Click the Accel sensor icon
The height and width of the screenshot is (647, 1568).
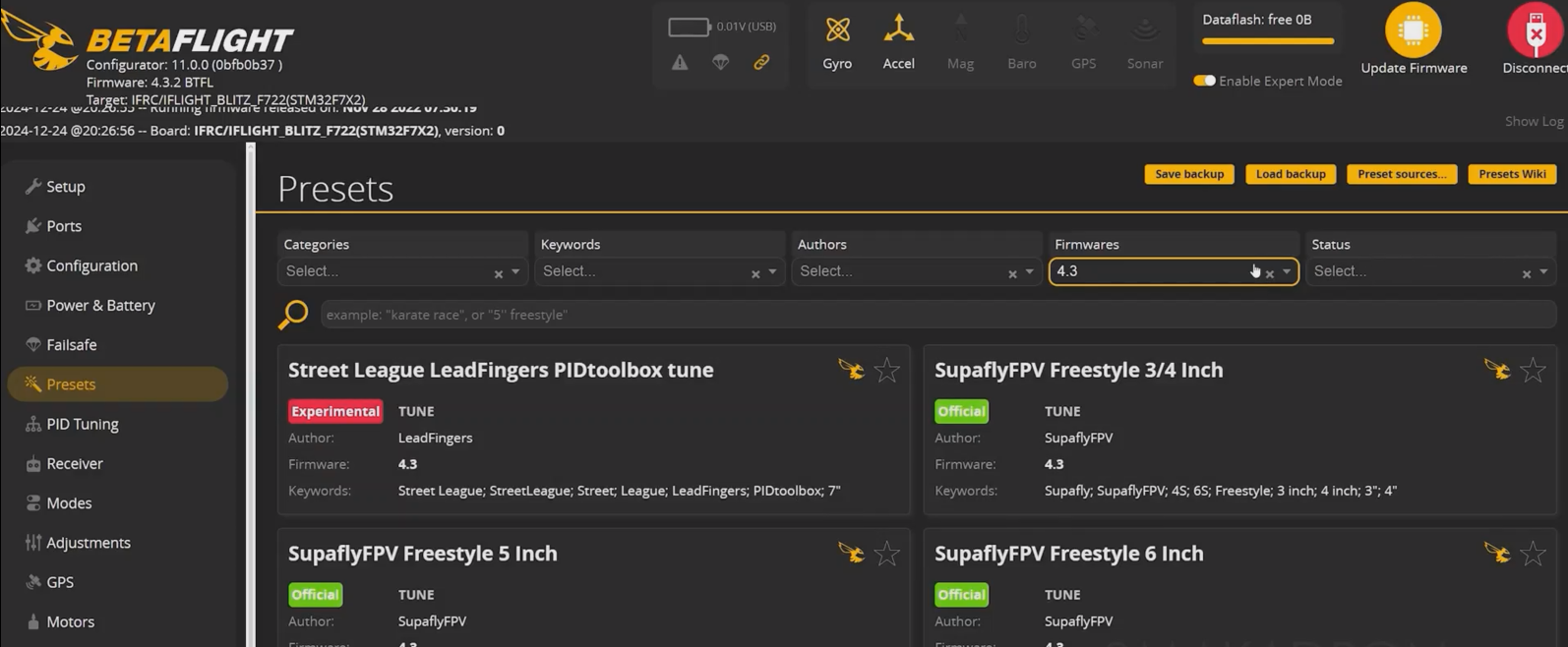pos(898,29)
